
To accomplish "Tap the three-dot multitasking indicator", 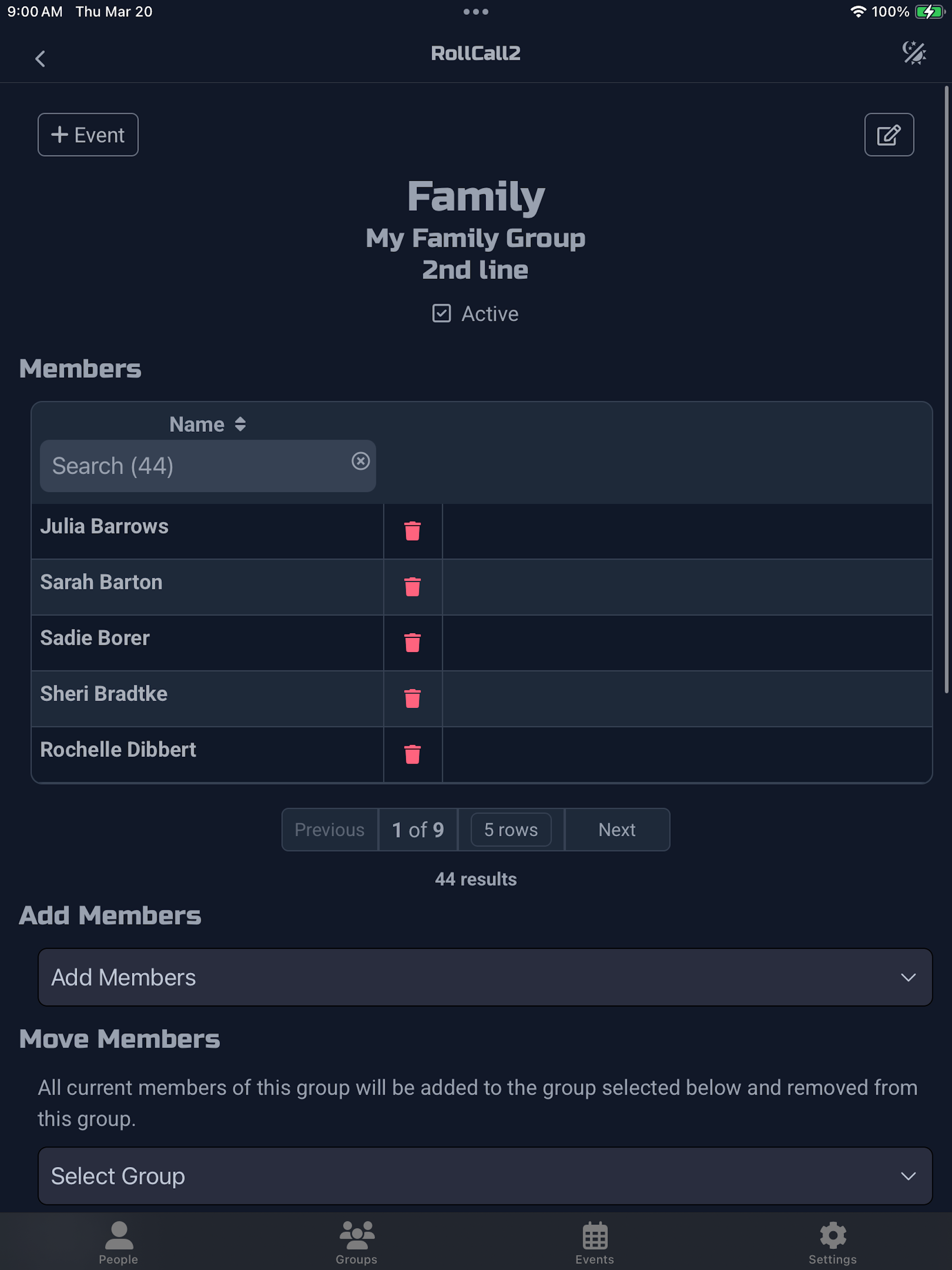I will tap(476, 12).
